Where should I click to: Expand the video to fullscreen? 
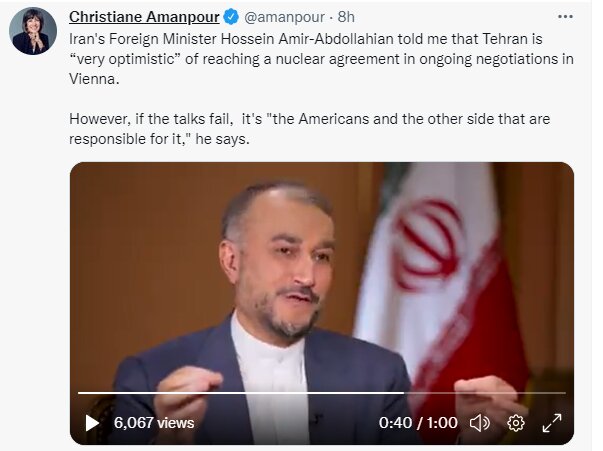(x=552, y=423)
